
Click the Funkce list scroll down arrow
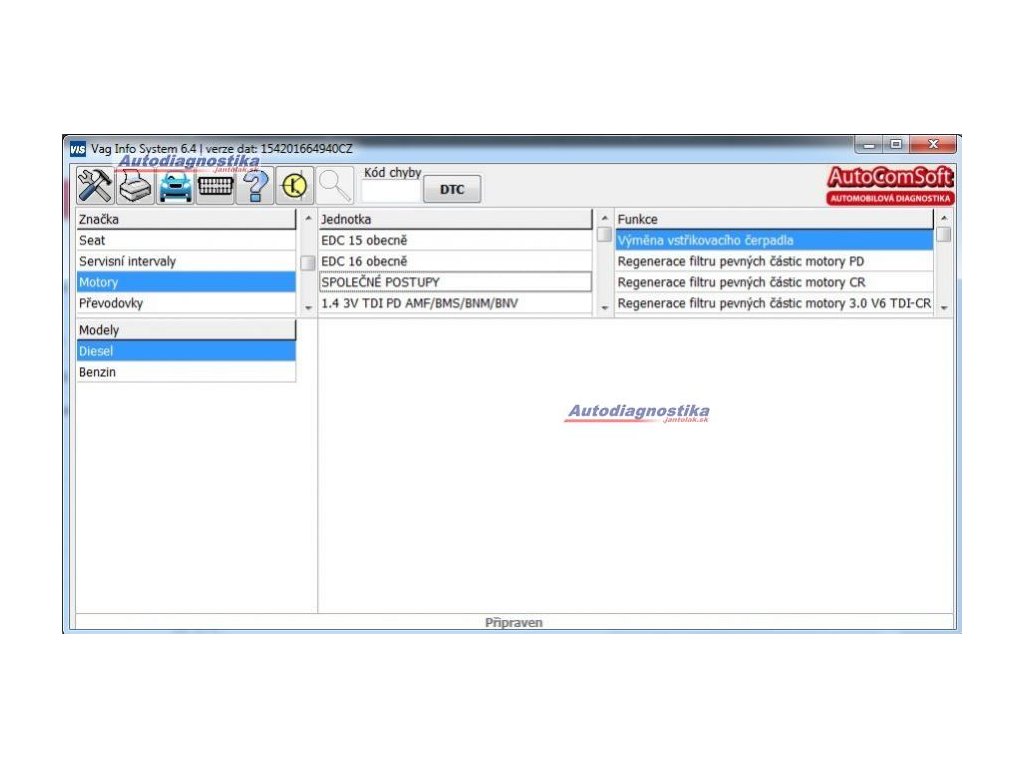click(x=943, y=307)
